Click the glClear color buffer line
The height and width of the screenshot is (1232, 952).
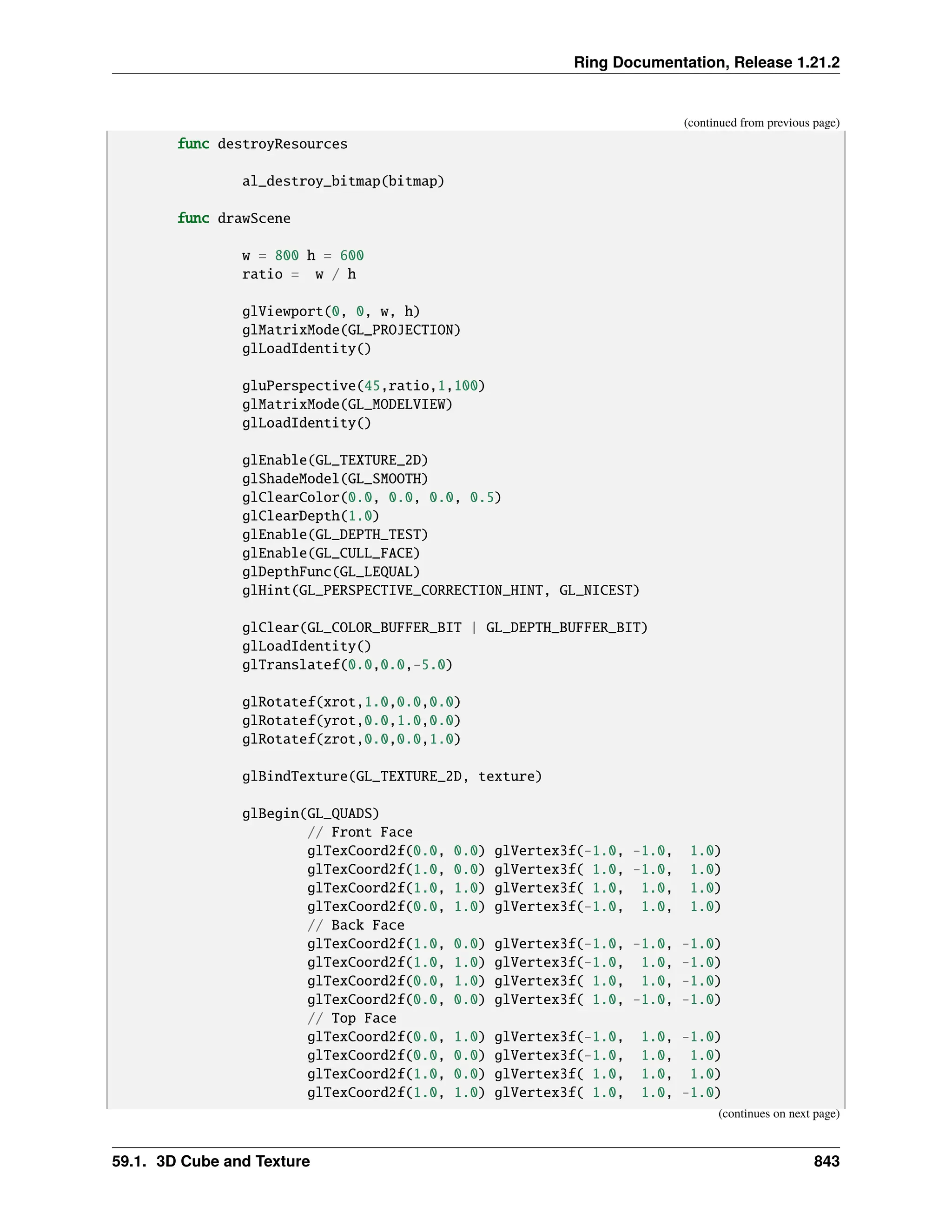pos(444,628)
